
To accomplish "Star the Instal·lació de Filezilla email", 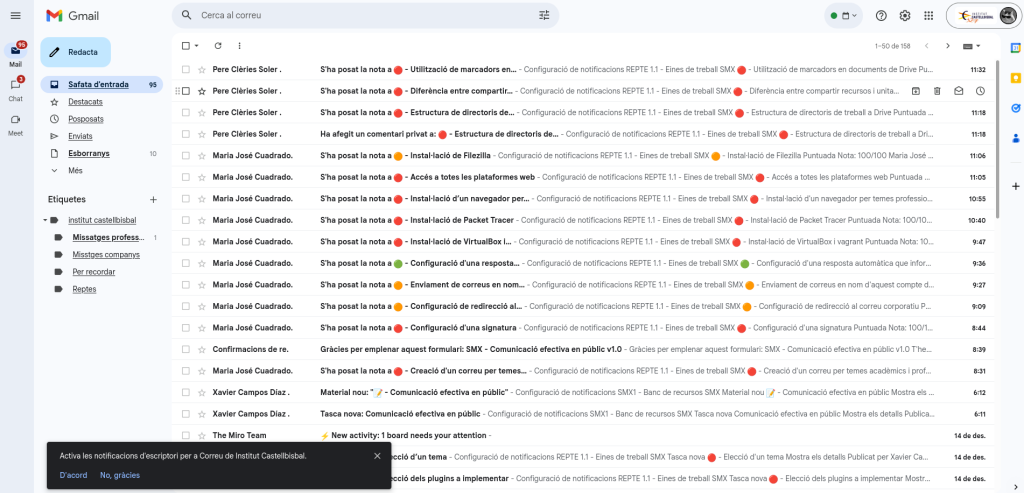I will coord(202,155).
